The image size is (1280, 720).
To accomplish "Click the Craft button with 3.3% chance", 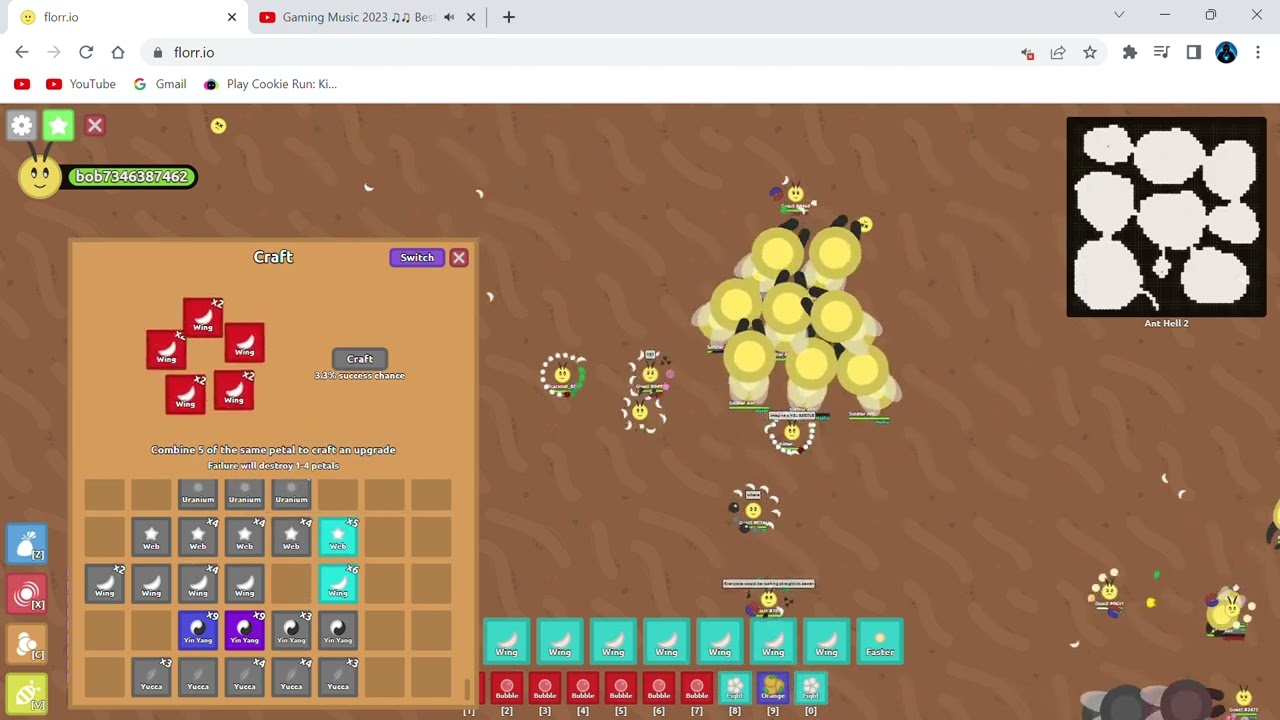I will (x=360, y=359).
